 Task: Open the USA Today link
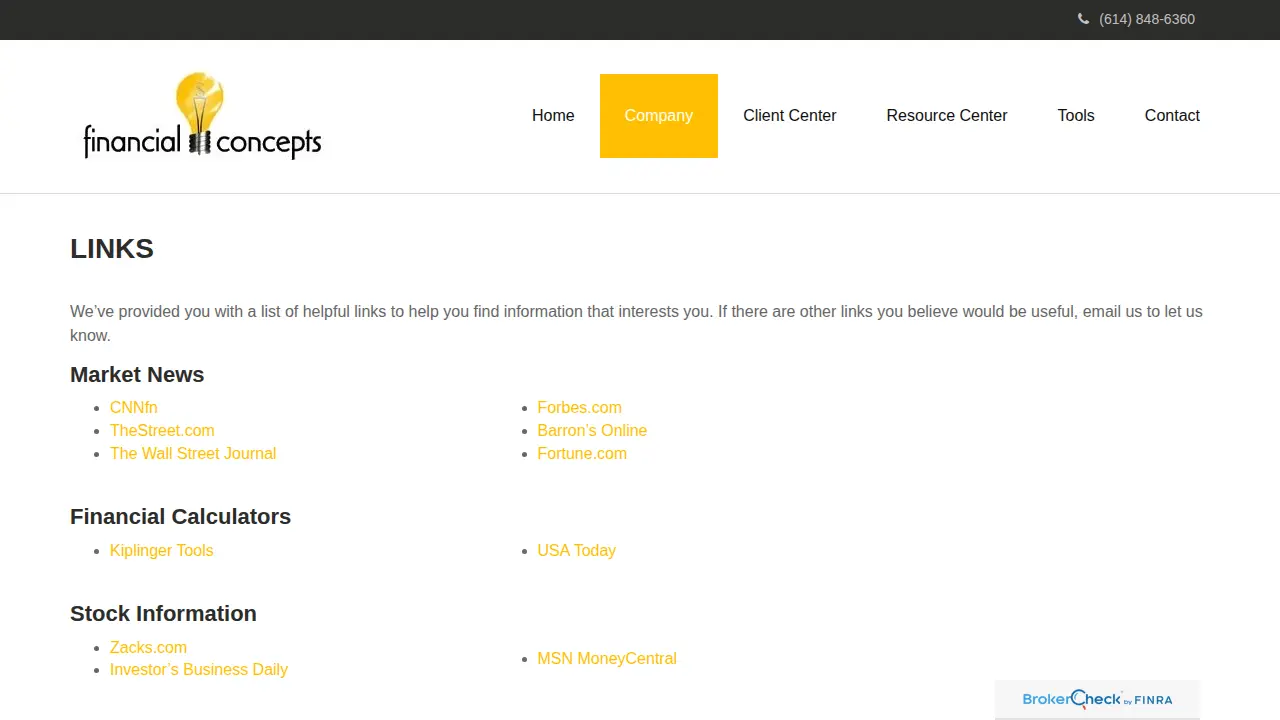click(x=576, y=551)
